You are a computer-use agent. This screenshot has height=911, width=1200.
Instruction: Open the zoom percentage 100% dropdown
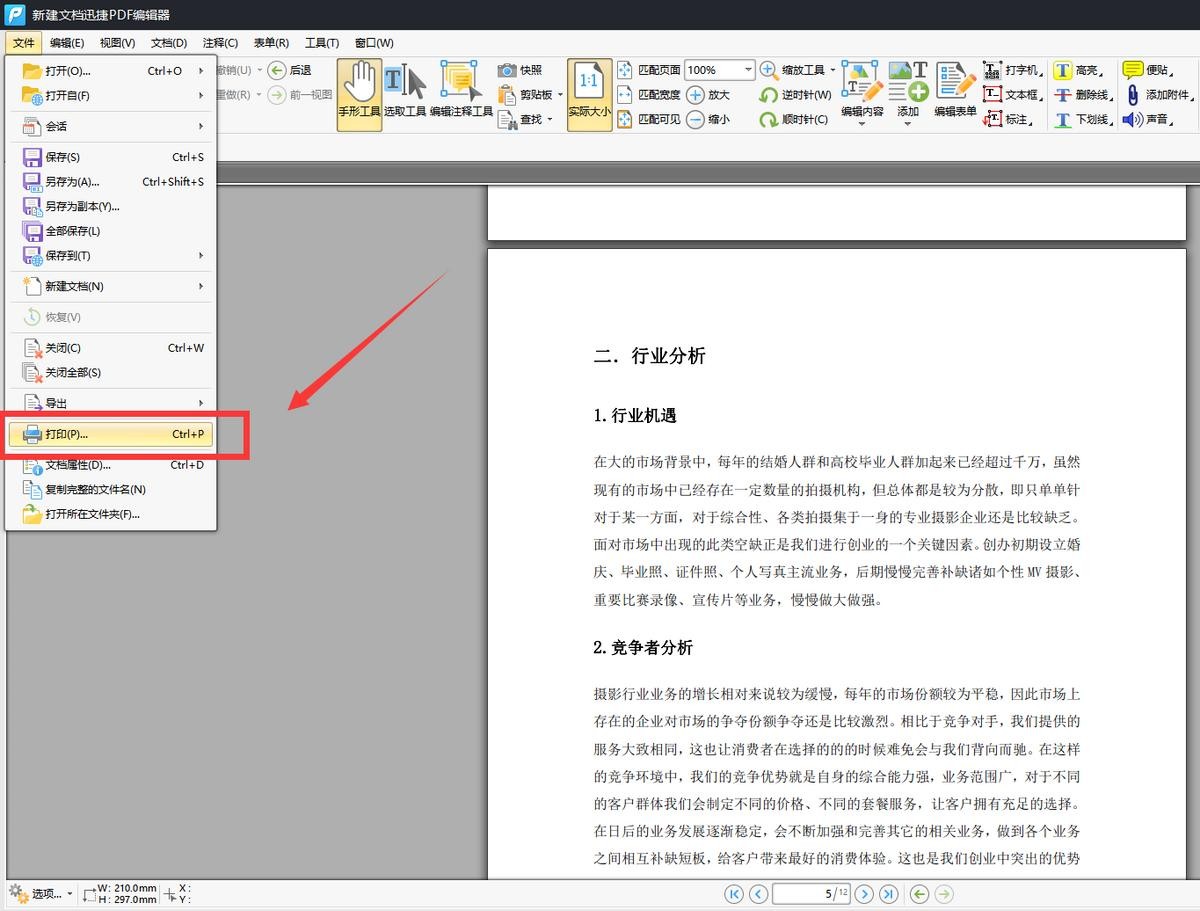pyautogui.click(x=747, y=70)
